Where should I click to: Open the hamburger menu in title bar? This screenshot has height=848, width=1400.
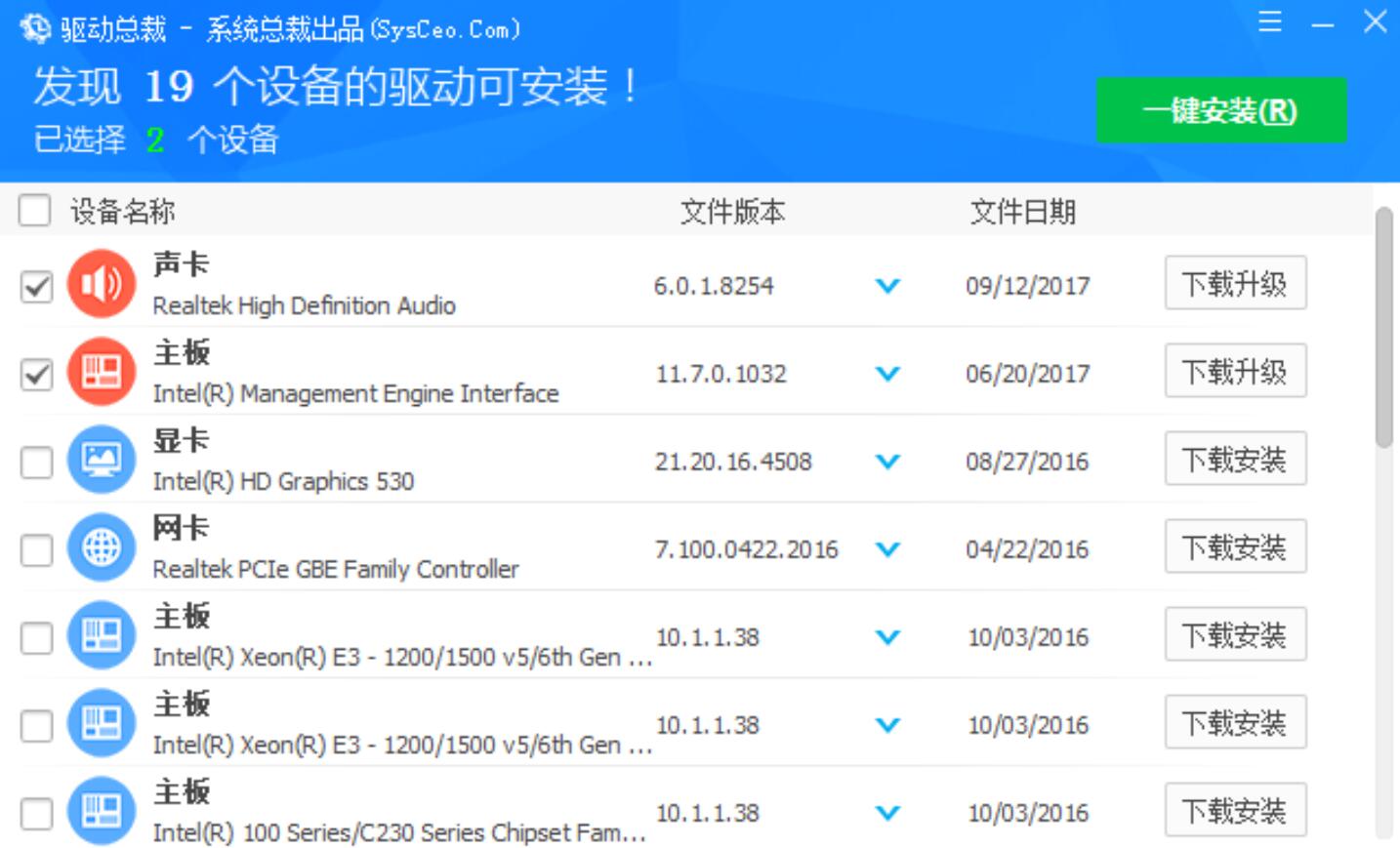[x=1270, y=21]
